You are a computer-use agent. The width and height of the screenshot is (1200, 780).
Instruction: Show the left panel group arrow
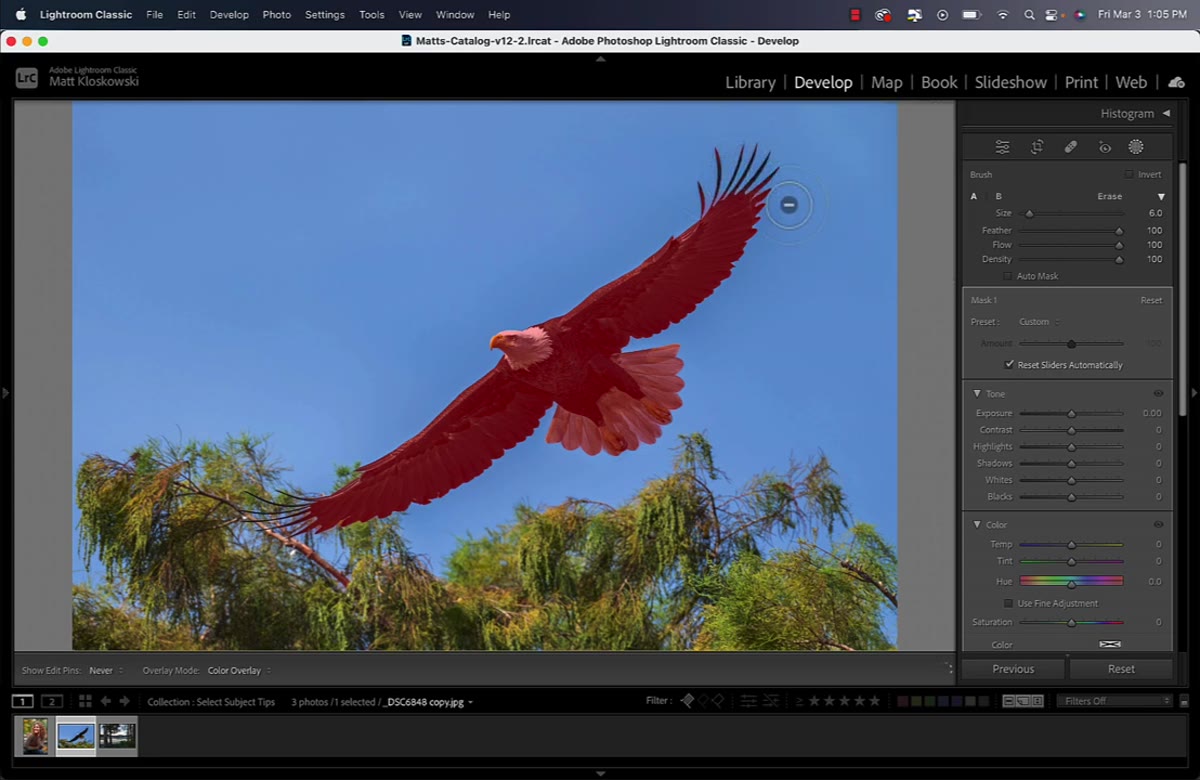click(5, 393)
